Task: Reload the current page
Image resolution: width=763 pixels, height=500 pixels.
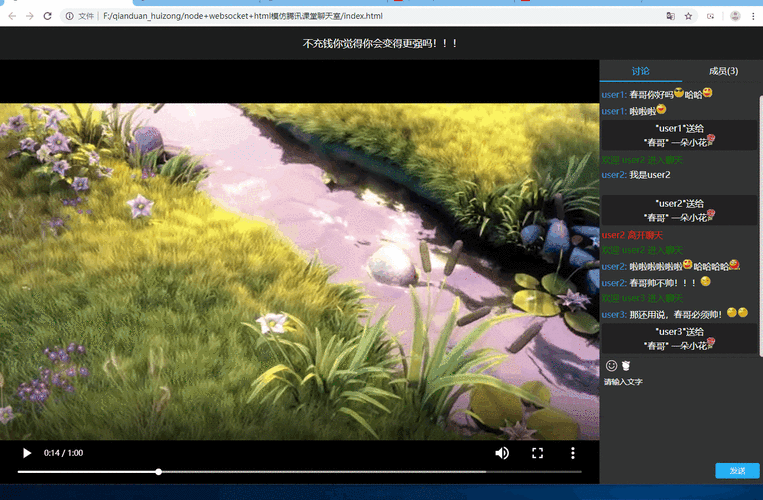Action: (47, 16)
